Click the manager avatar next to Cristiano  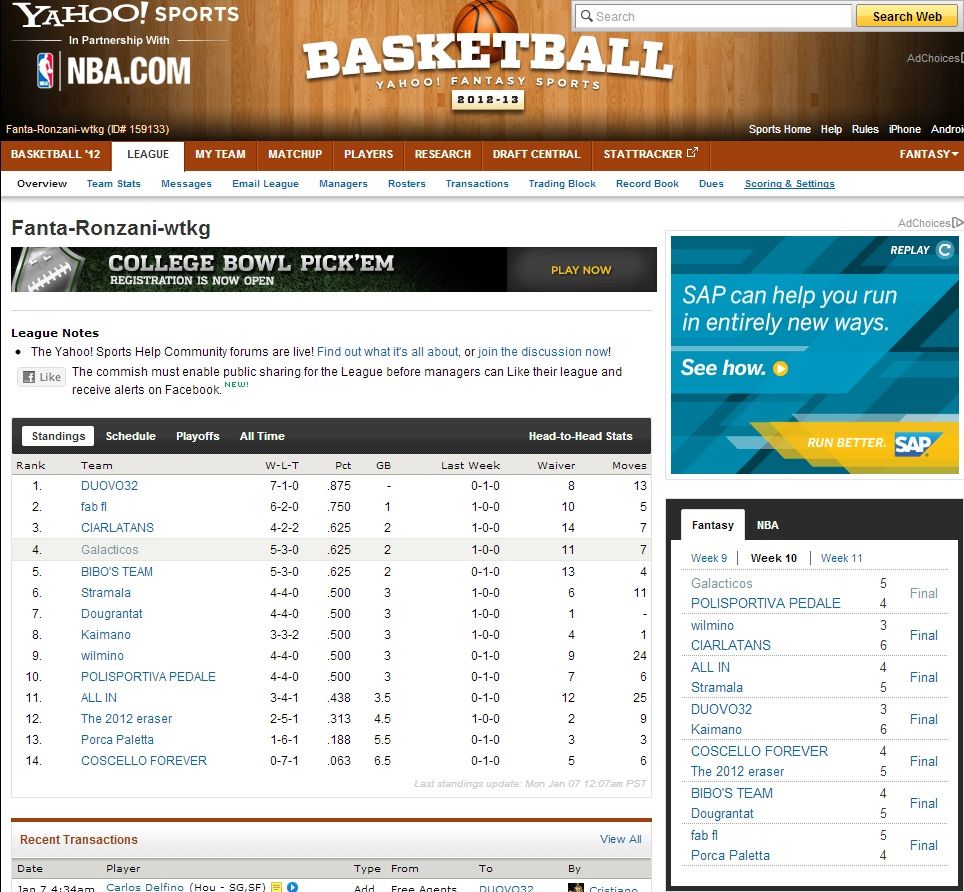point(575,888)
